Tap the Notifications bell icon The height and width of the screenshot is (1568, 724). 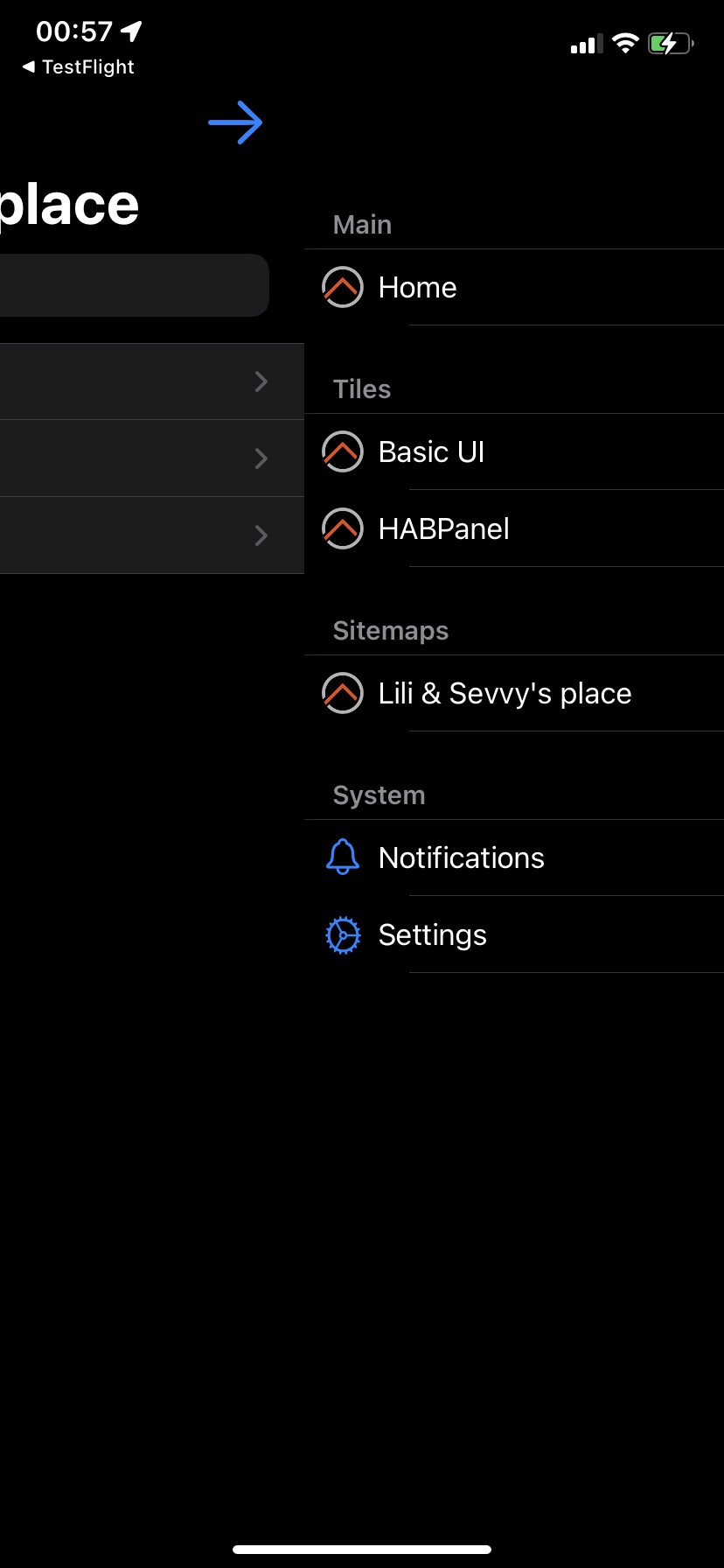(343, 857)
